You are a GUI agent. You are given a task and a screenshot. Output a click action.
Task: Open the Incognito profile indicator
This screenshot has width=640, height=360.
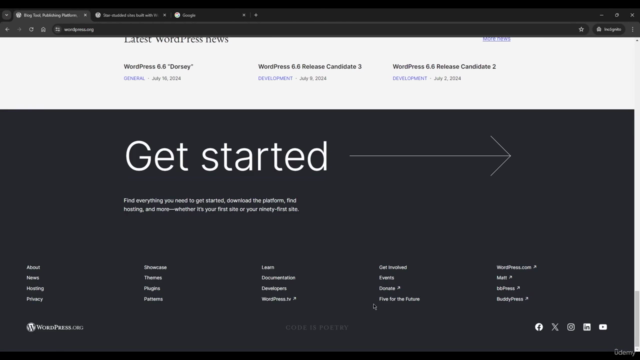click(609, 29)
